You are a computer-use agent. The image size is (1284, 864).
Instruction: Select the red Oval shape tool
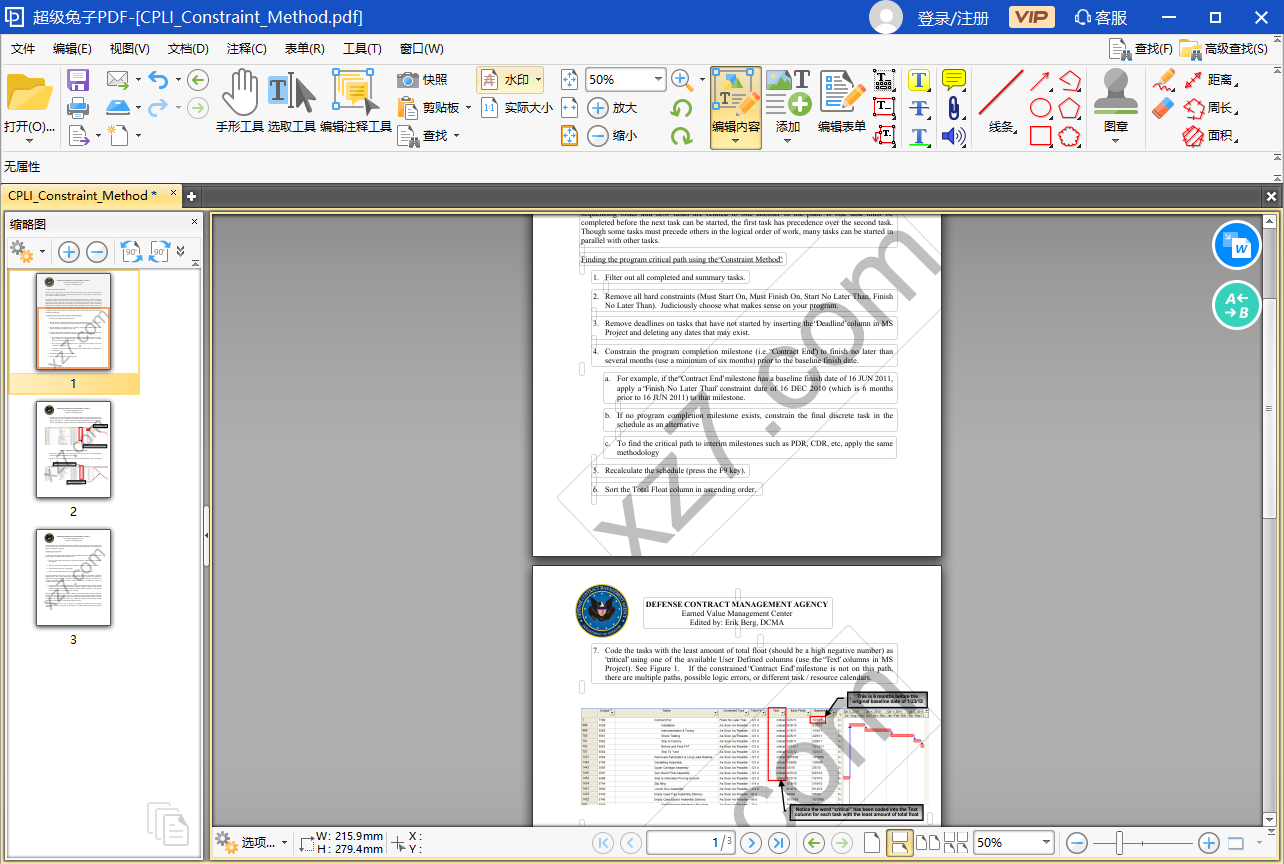pyautogui.click(x=1041, y=108)
